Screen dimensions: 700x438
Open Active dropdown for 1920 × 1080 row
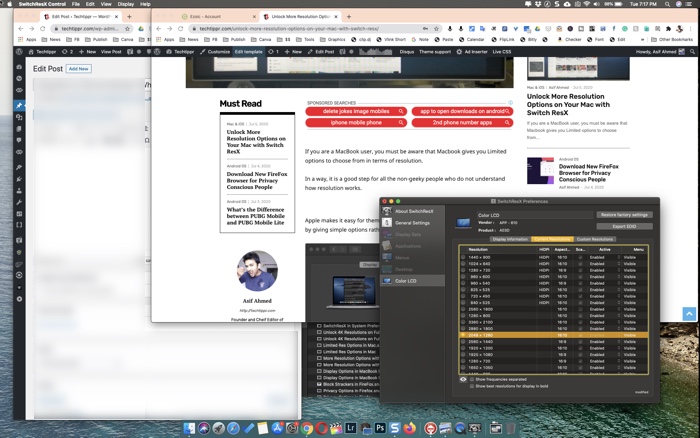point(604,355)
